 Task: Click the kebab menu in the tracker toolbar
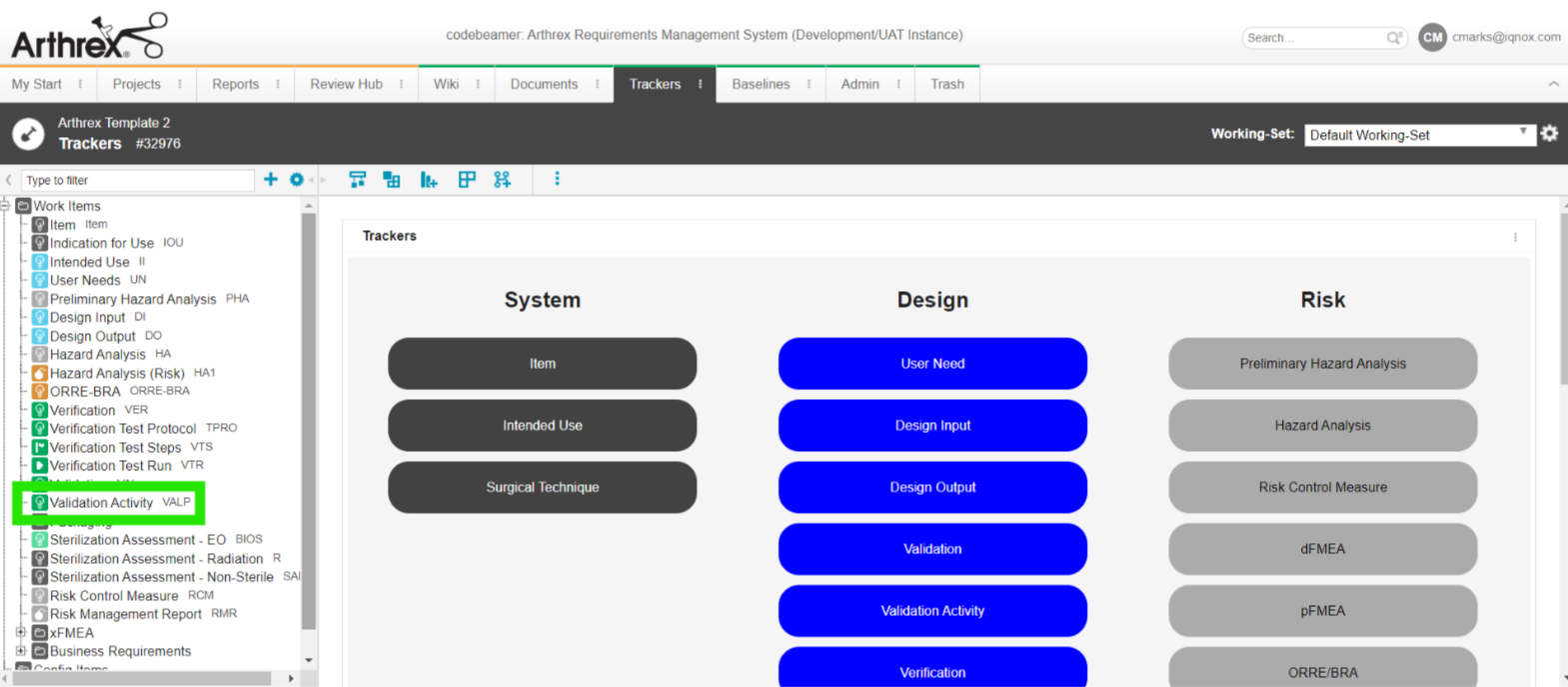pyautogui.click(x=557, y=179)
